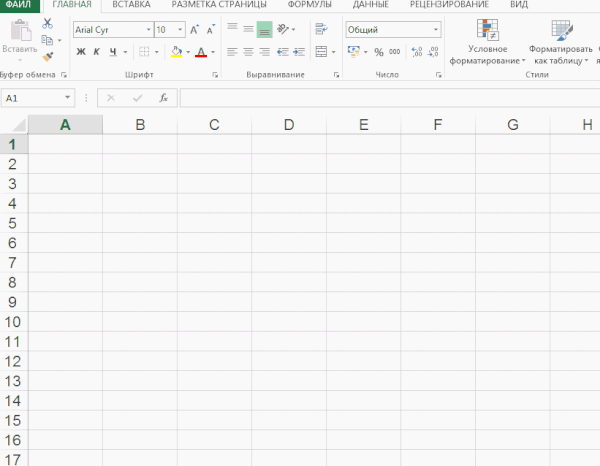600x466 pixels.
Task: Click the Increase Font Size icon
Action: pos(194,29)
